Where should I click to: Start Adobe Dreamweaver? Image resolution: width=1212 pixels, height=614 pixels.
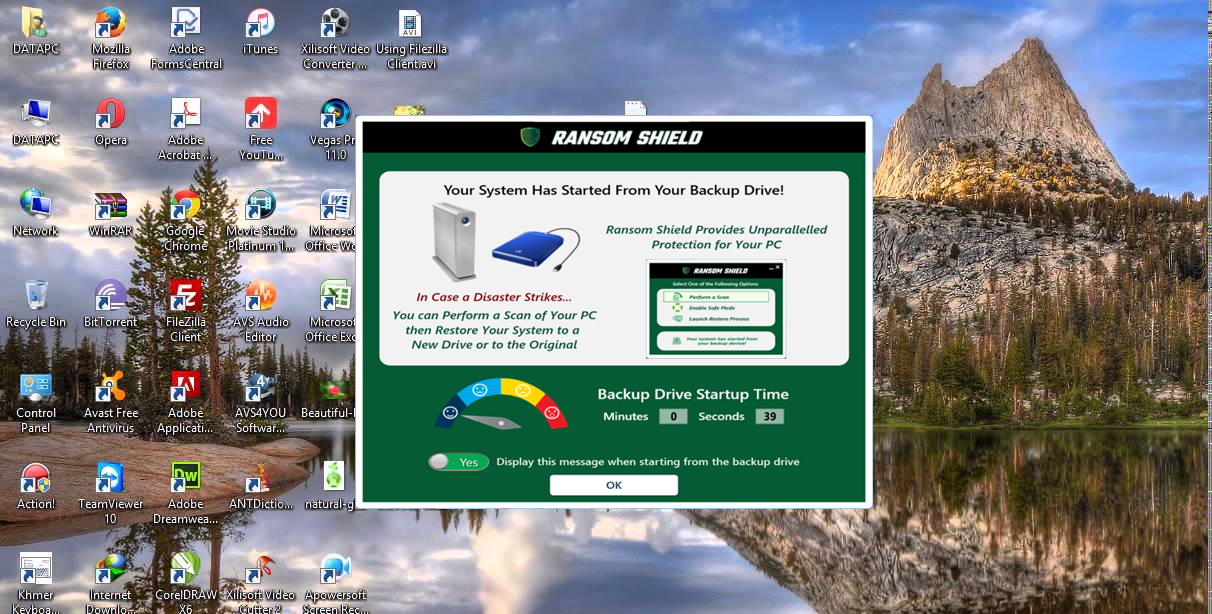click(185, 475)
